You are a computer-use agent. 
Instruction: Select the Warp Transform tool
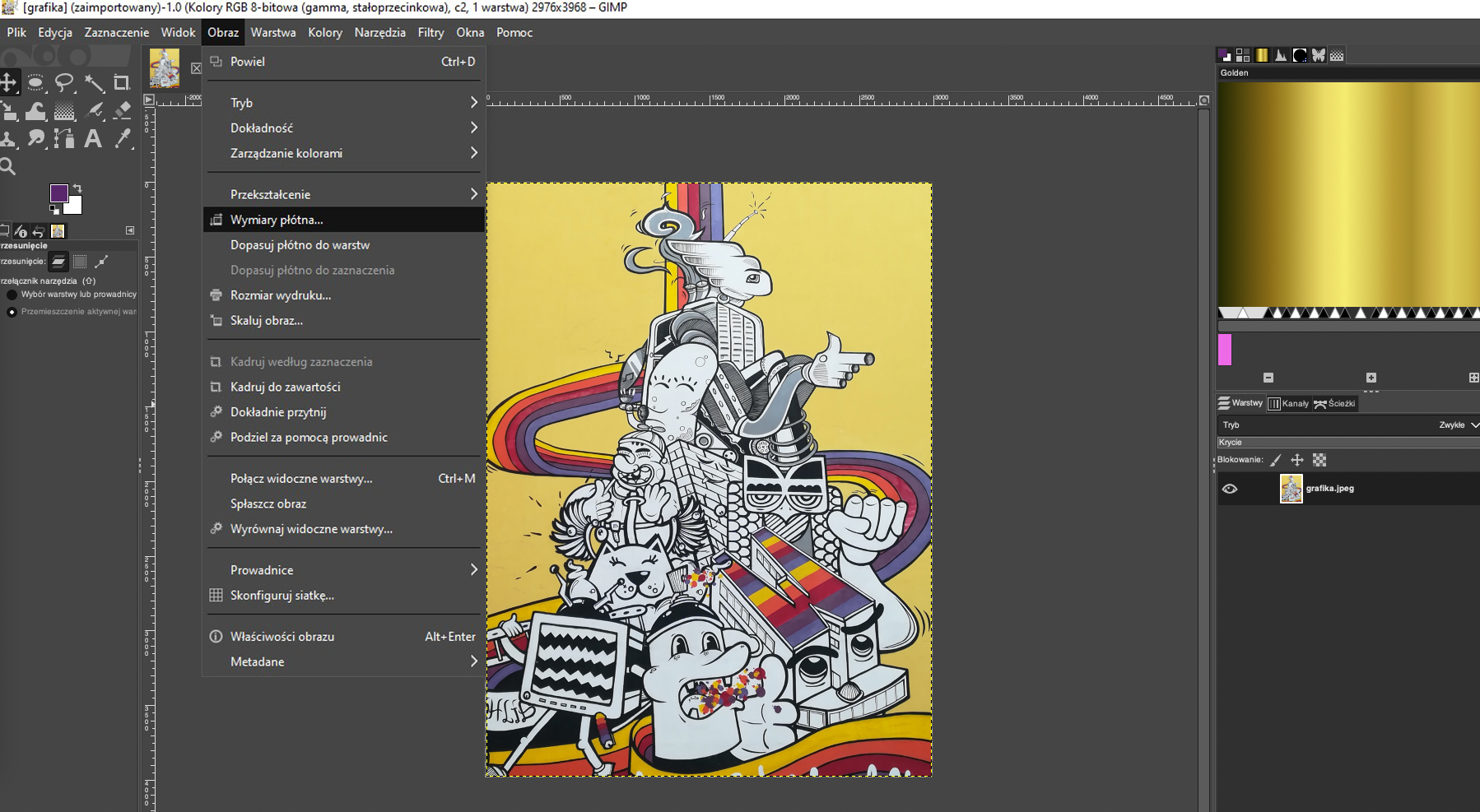35,110
